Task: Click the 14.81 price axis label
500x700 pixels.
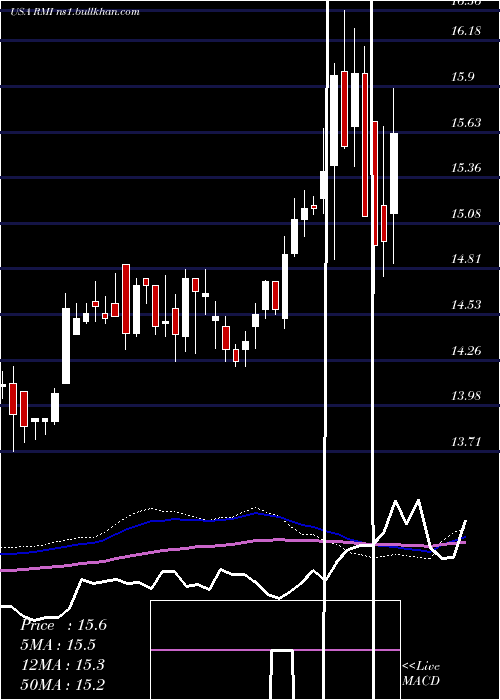Action: coord(466,259)
